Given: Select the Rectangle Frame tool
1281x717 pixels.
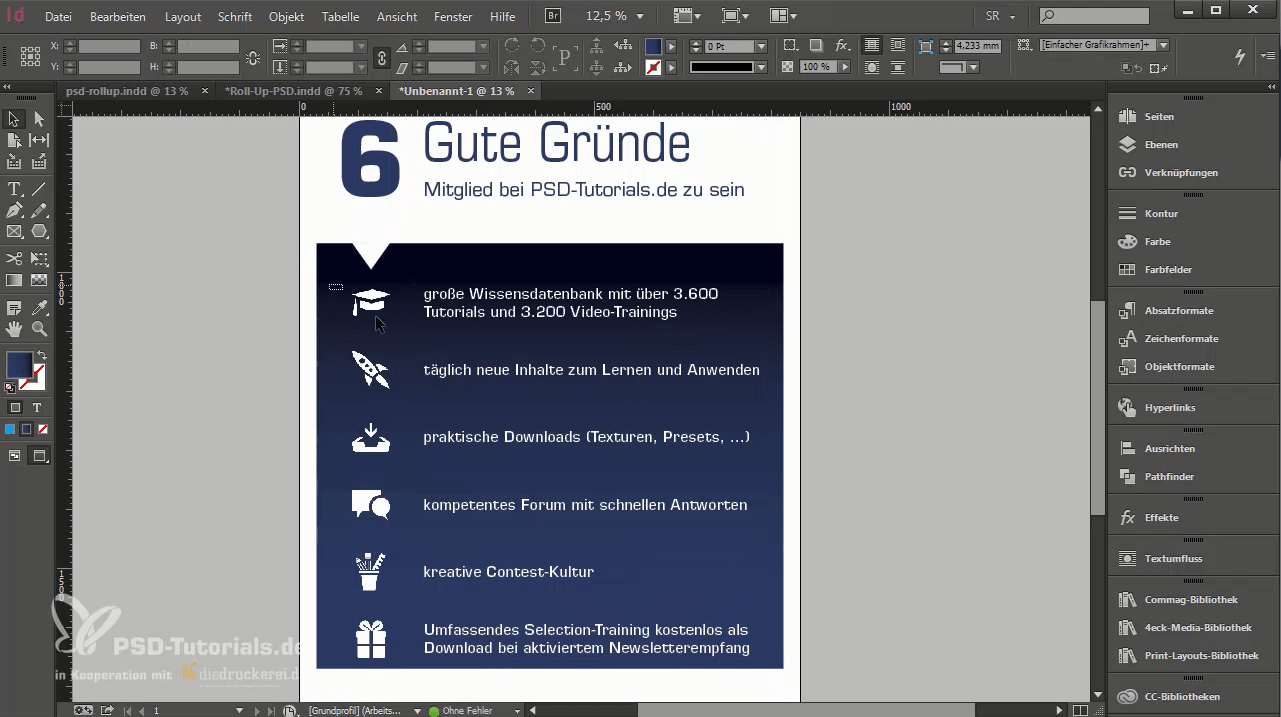Looking at the screenshot, I should click(x=14, y=232).
